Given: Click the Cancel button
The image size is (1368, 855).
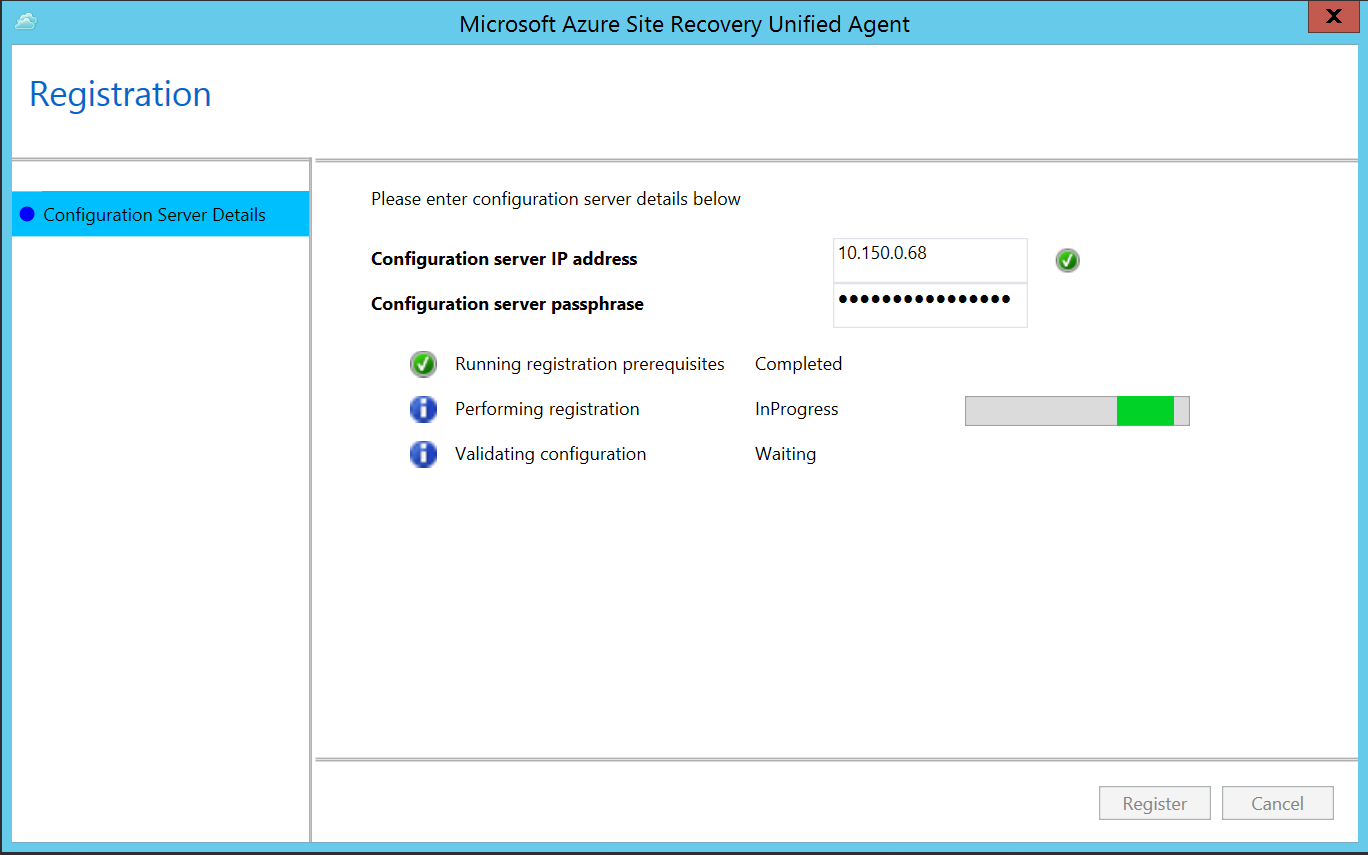Looking at the screenshot, I should click(1278, 803).
